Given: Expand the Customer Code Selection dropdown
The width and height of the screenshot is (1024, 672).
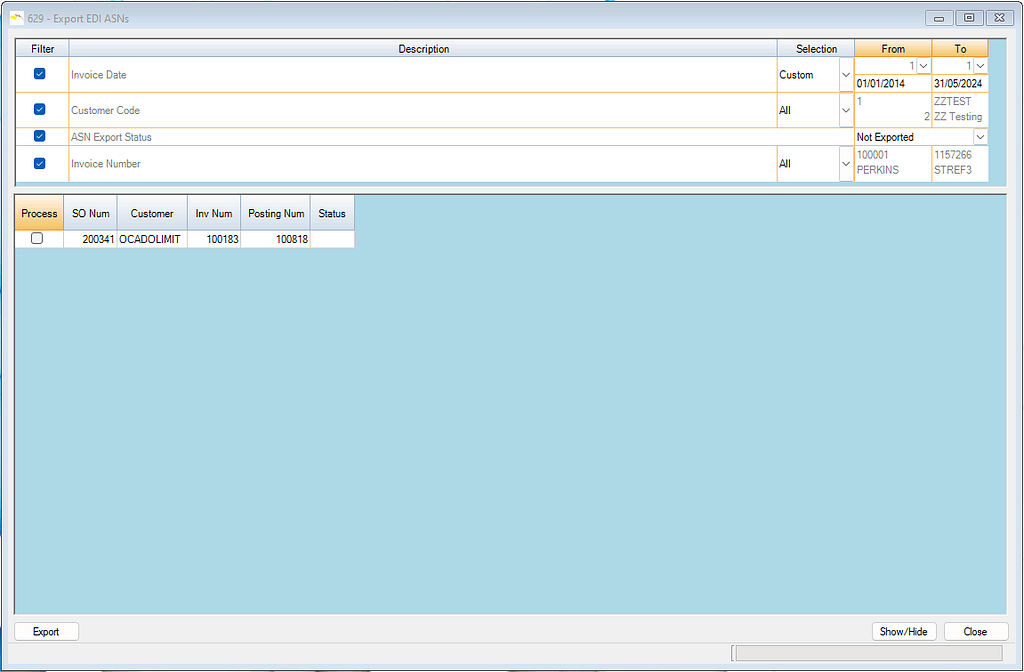Looking at the screenshot, I should 846,111.
